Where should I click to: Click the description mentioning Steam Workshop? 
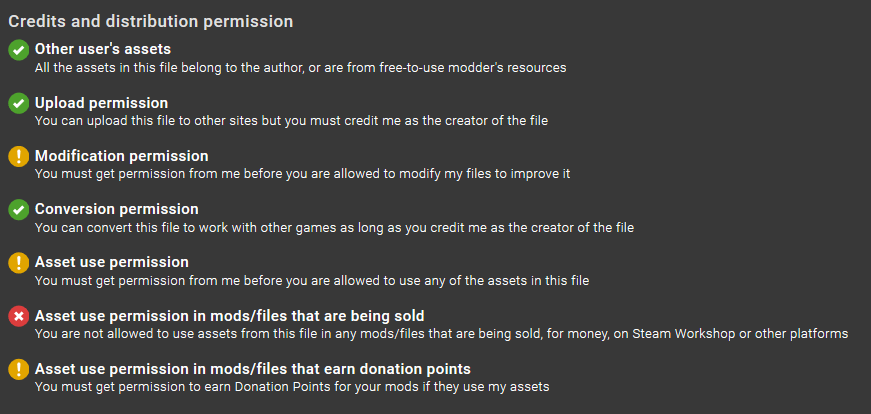(442, 333)
